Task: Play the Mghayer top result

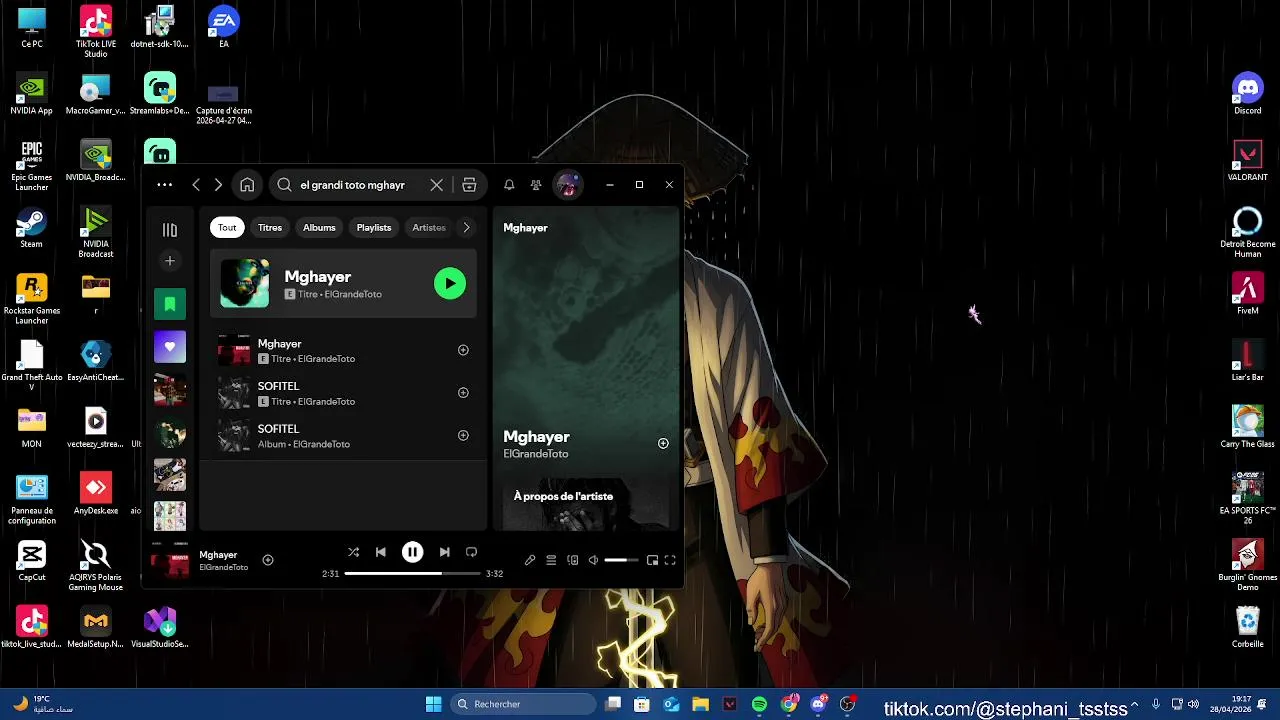Action: [450, 284]
